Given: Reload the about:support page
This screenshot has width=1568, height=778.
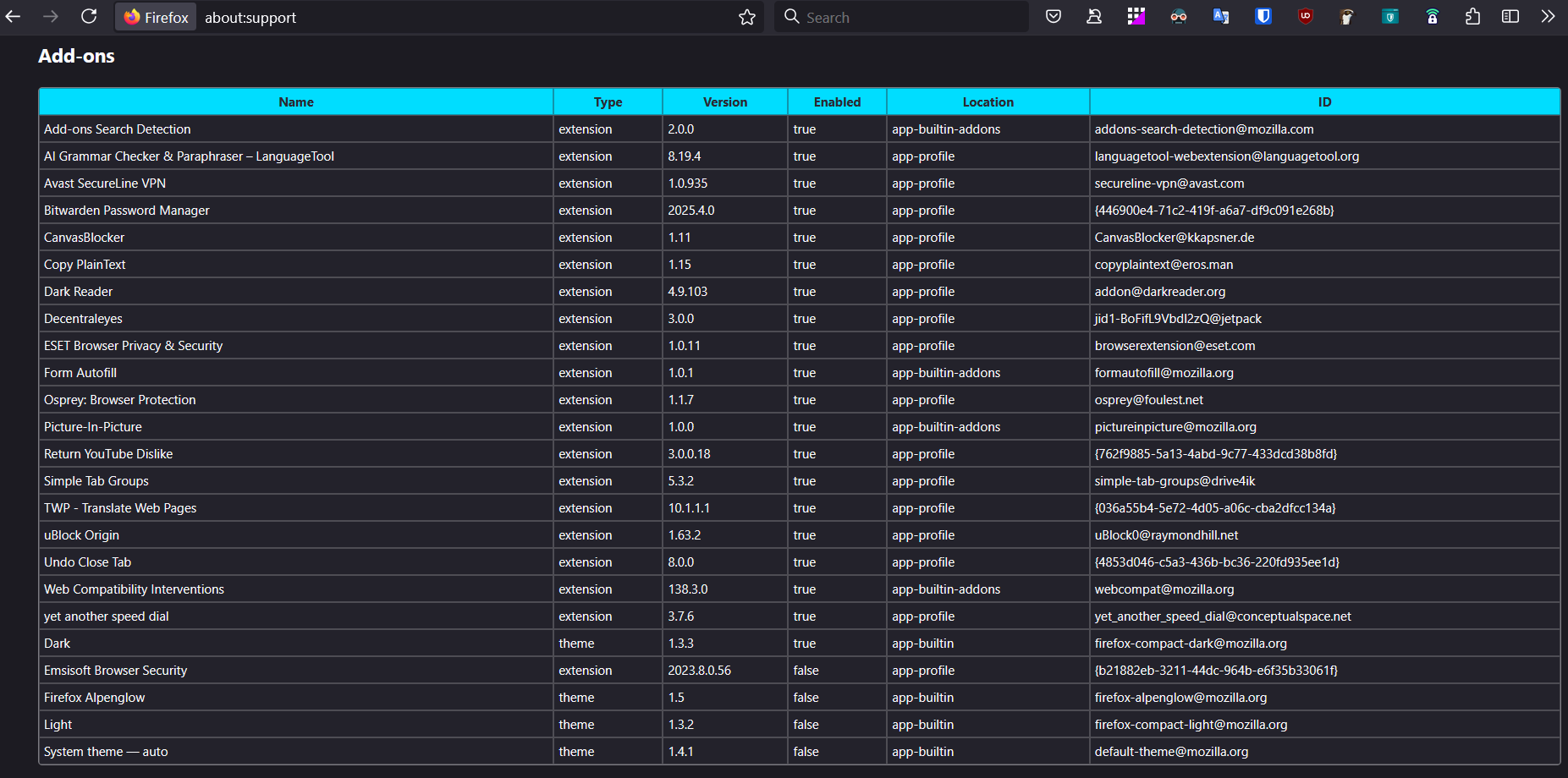Looking at the screenshot, I should [x=89, y=16].
